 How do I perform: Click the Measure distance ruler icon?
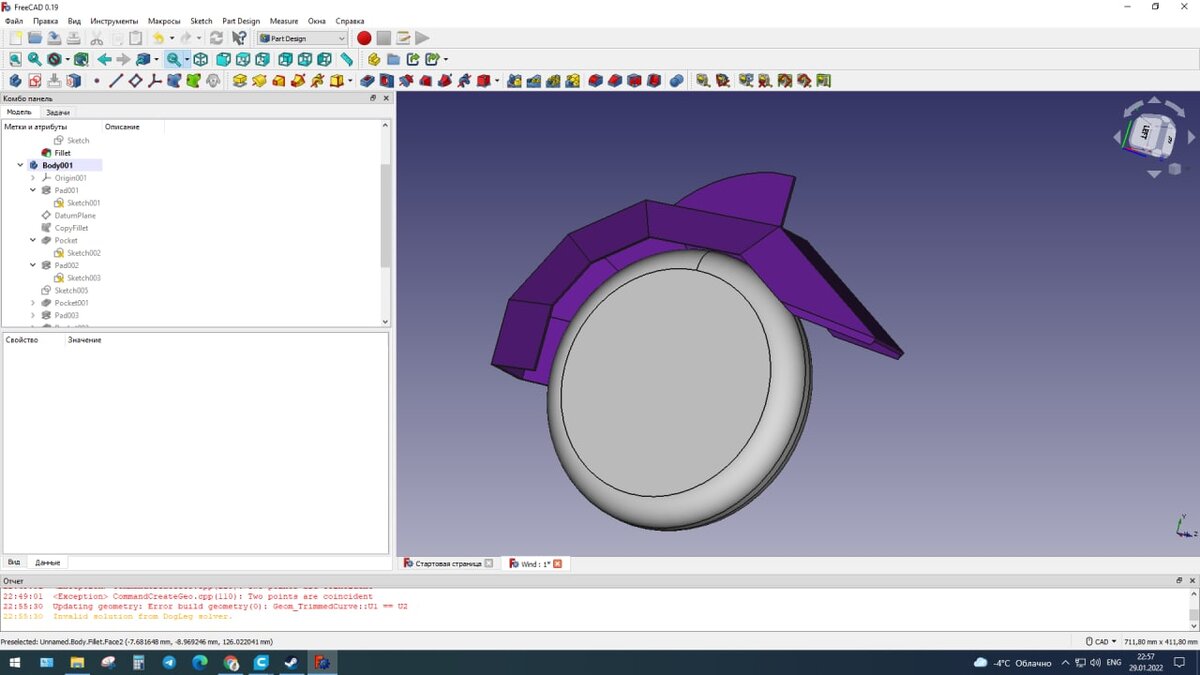coord(346,60)
